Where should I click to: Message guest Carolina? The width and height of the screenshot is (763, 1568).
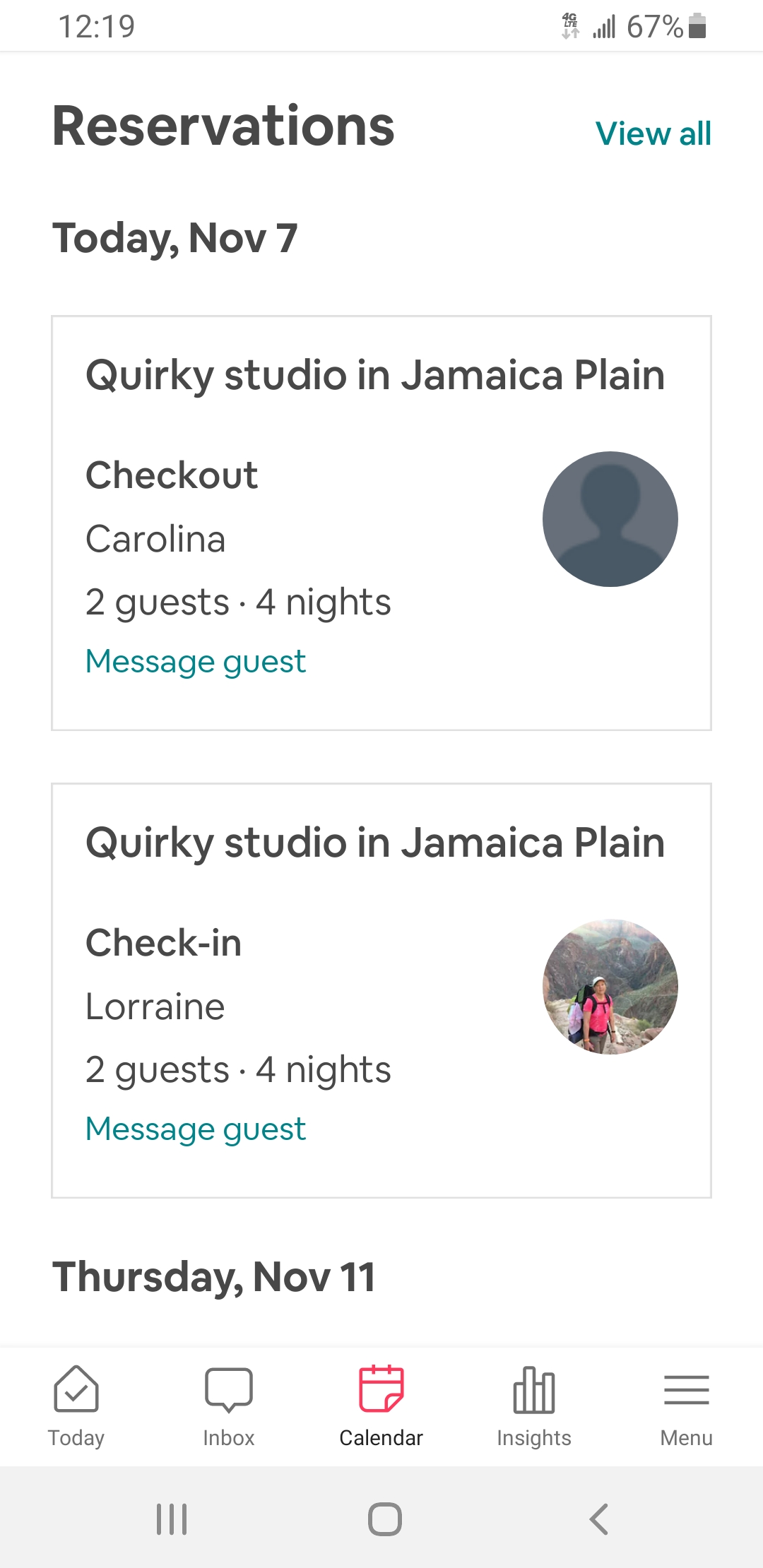point(196,662)
